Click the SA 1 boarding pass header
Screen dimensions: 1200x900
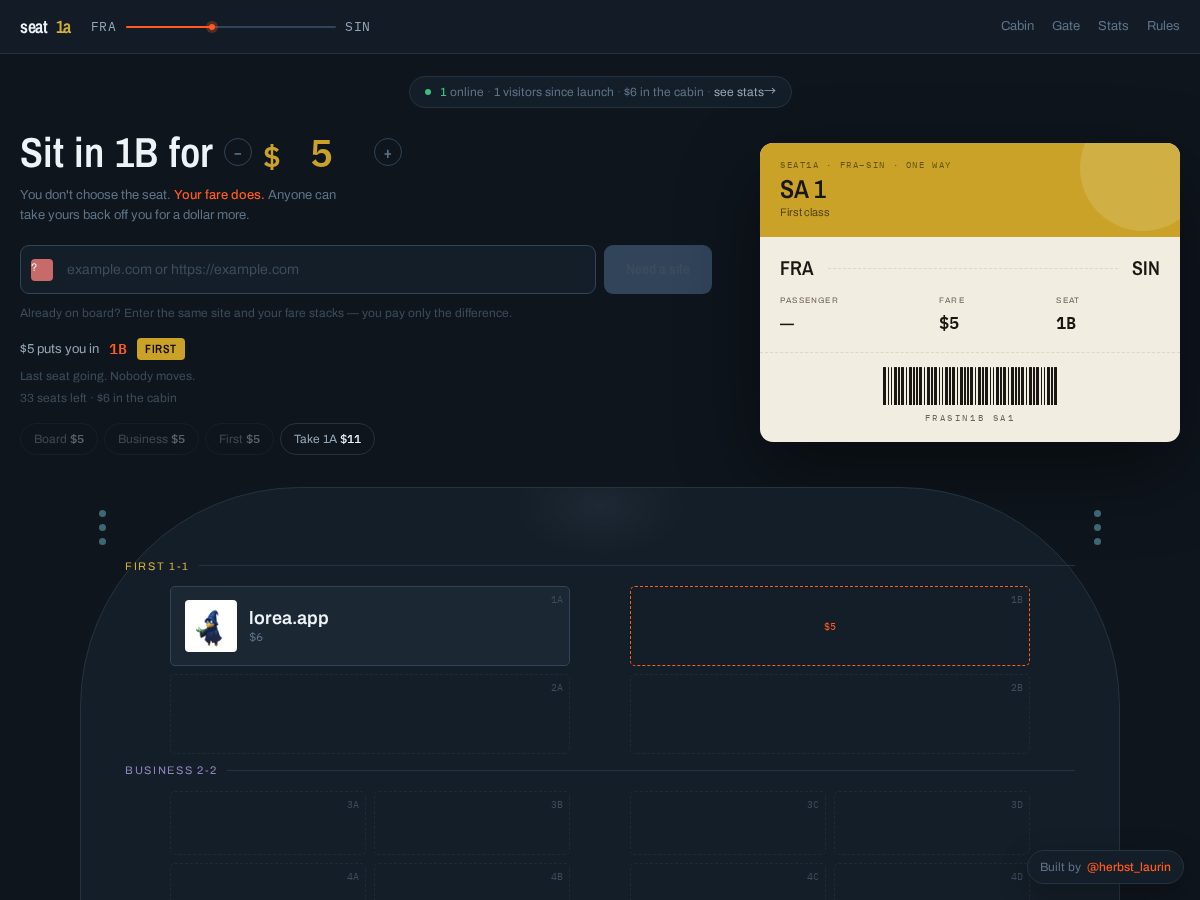(970, 190)
